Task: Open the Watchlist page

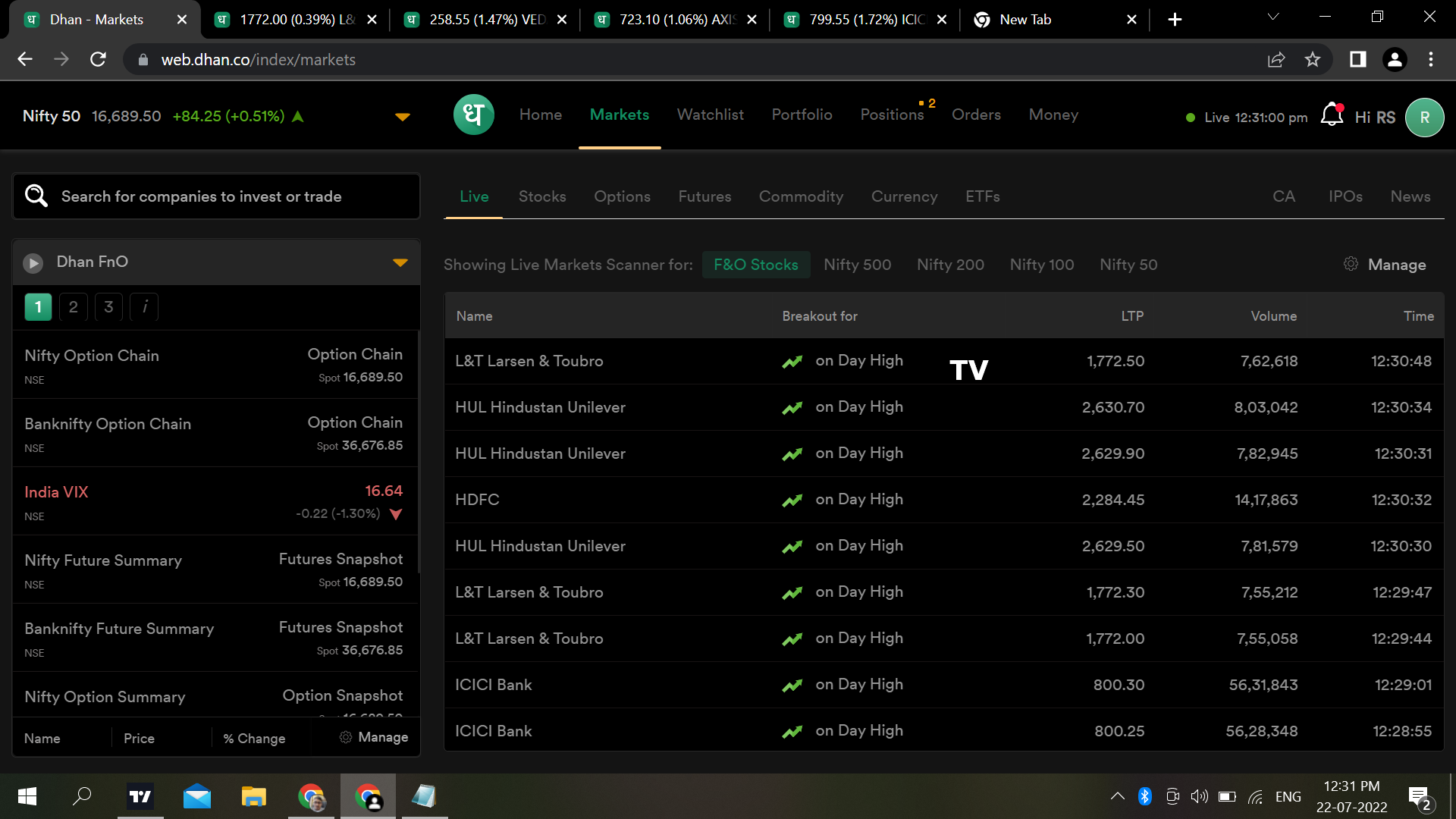Action: 711,115
